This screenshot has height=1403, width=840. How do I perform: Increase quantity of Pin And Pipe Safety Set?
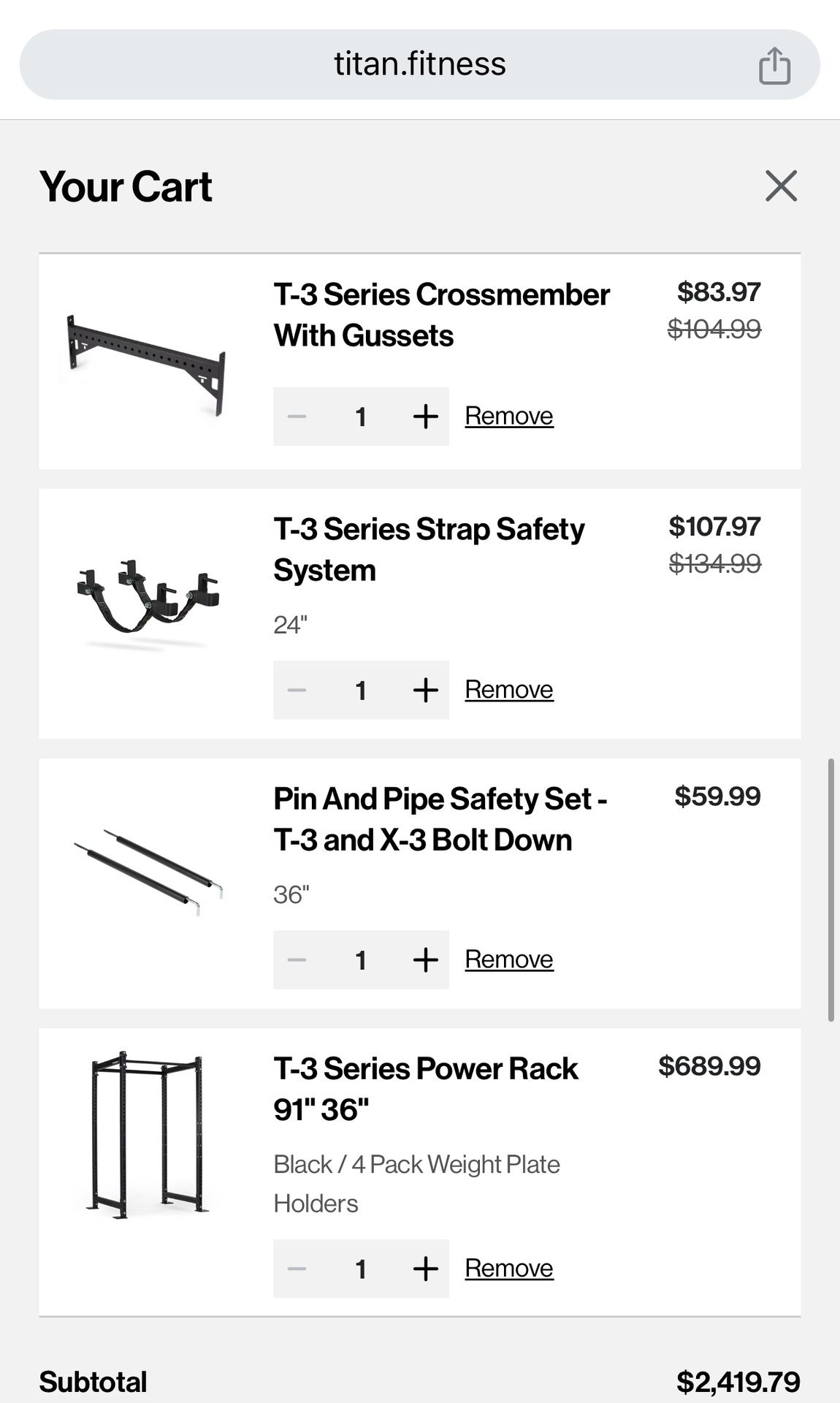pyautogui.click(x=425, y=959)
